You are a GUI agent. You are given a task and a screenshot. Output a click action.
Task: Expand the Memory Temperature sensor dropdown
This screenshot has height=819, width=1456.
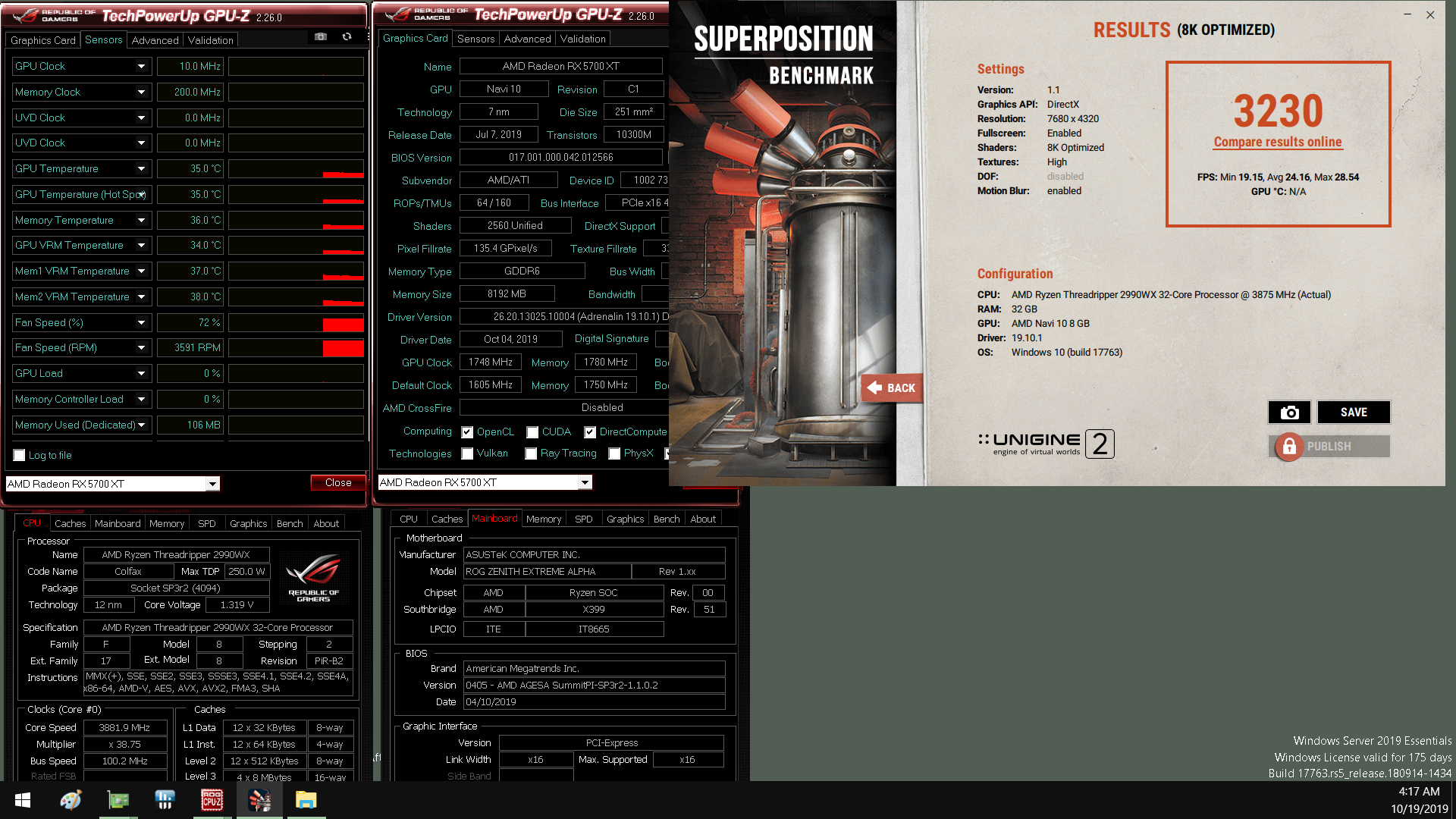coord(141,220)
